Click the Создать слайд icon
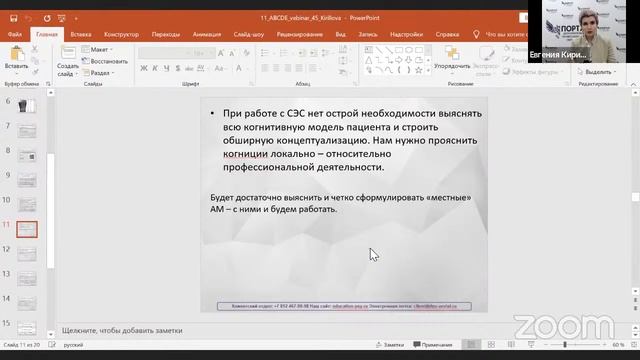 click(68, 53)
